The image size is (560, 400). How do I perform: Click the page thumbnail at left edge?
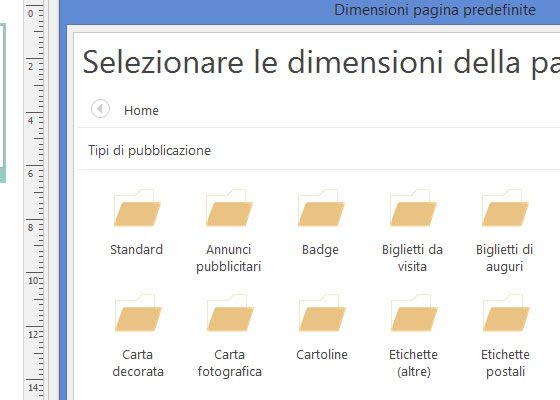coord(3,103)
